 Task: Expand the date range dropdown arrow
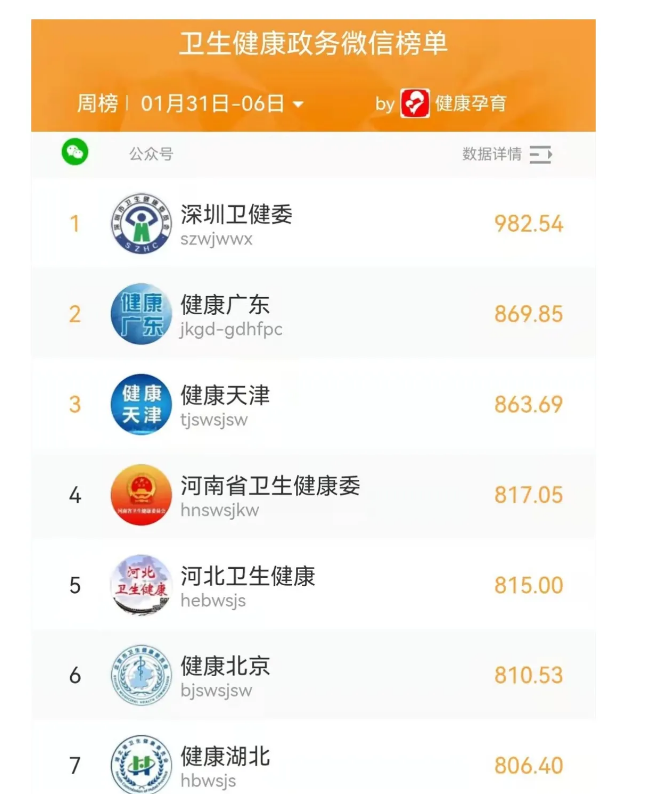(298, 105)
